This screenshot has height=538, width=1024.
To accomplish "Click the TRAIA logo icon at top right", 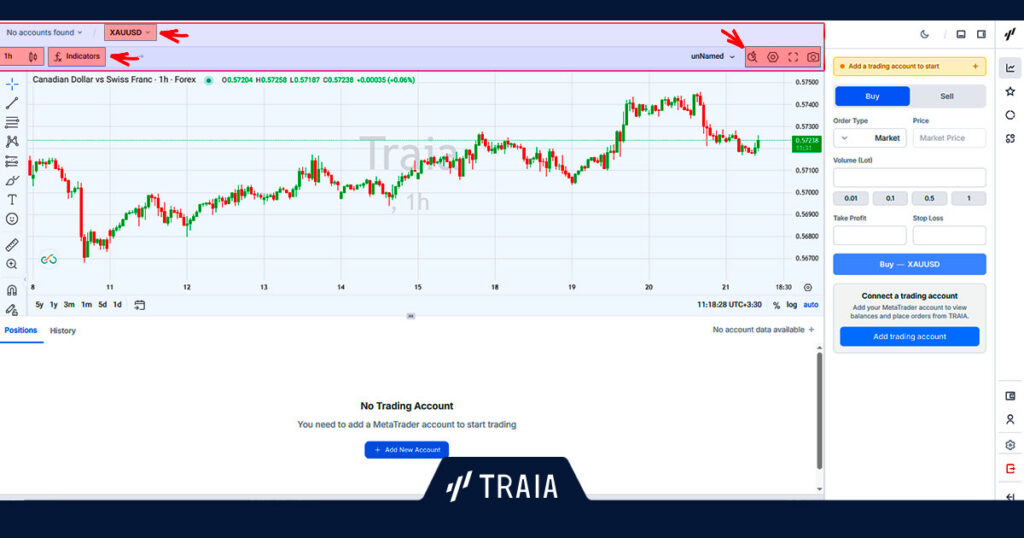I will pos(1010,34).
